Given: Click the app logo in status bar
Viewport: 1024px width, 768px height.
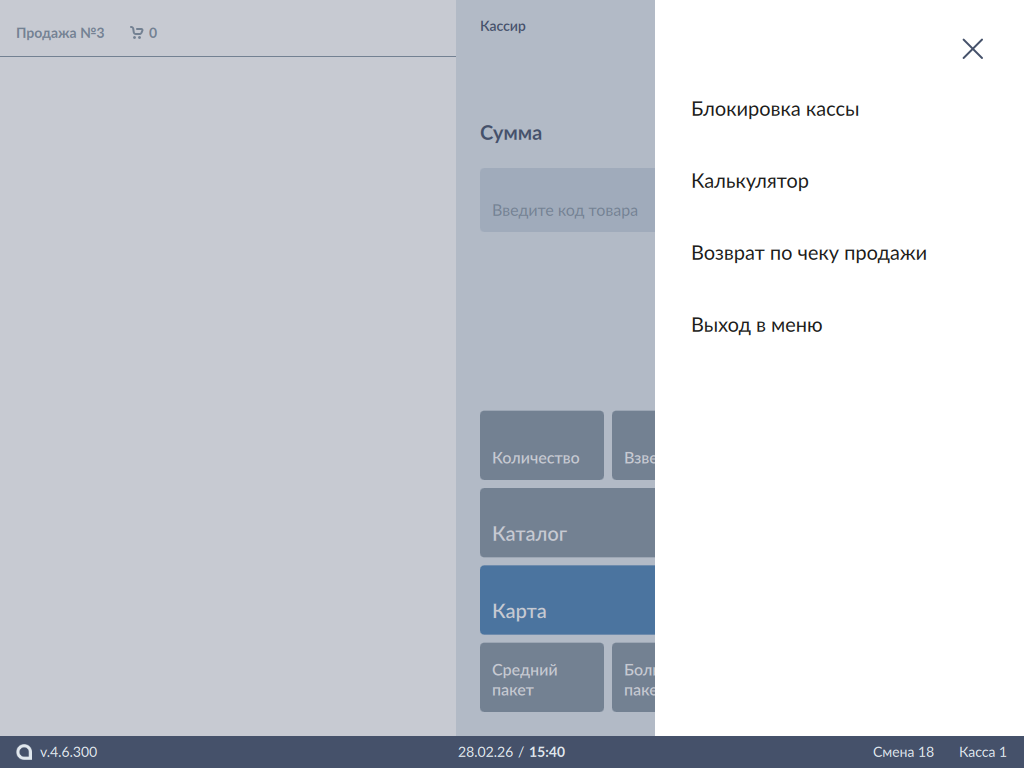Looking at the screenshot, I should 24,752.
